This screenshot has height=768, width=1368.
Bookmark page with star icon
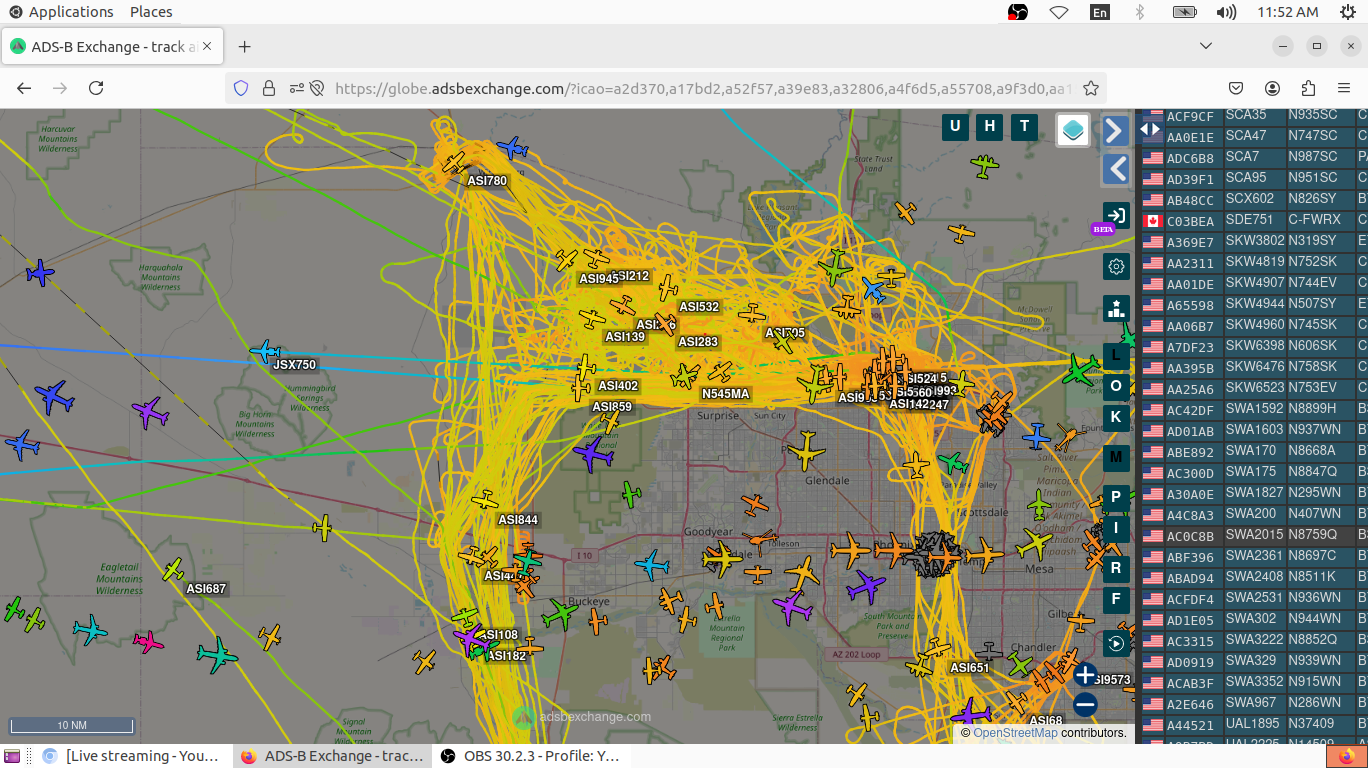[x=1091, y=88]
